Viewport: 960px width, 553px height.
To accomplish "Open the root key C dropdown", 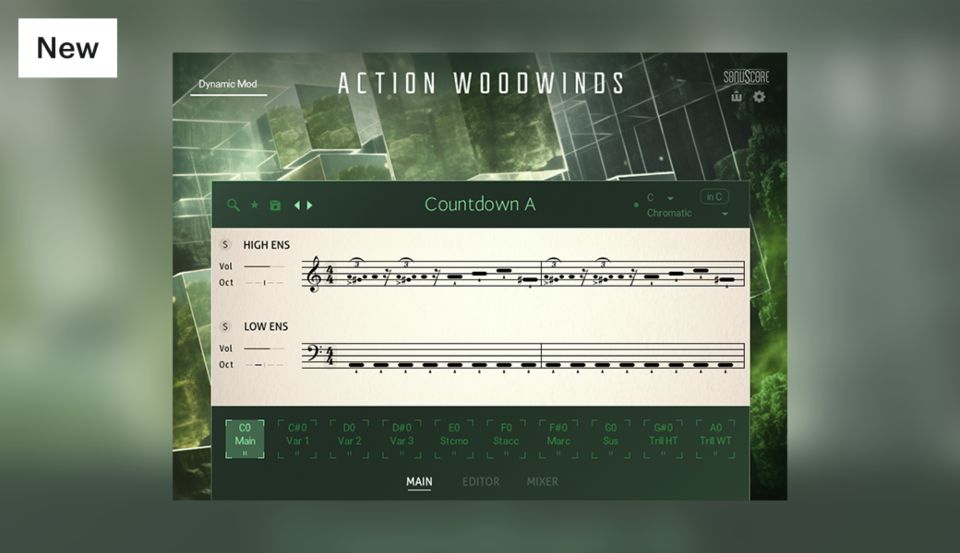I will (x=661, y=198).
